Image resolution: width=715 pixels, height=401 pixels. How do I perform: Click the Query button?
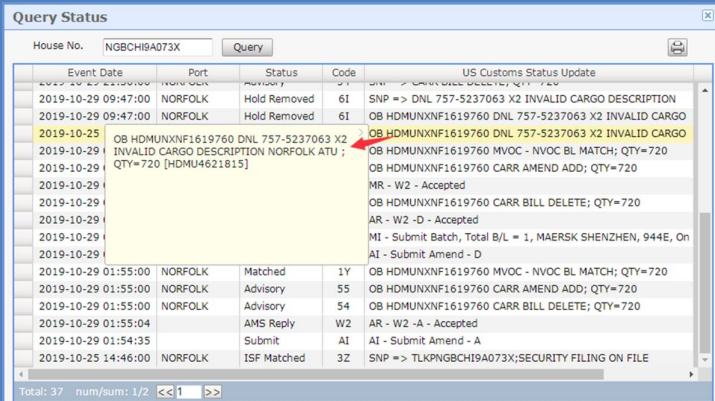pyautogui.click(x=248, y=47)
